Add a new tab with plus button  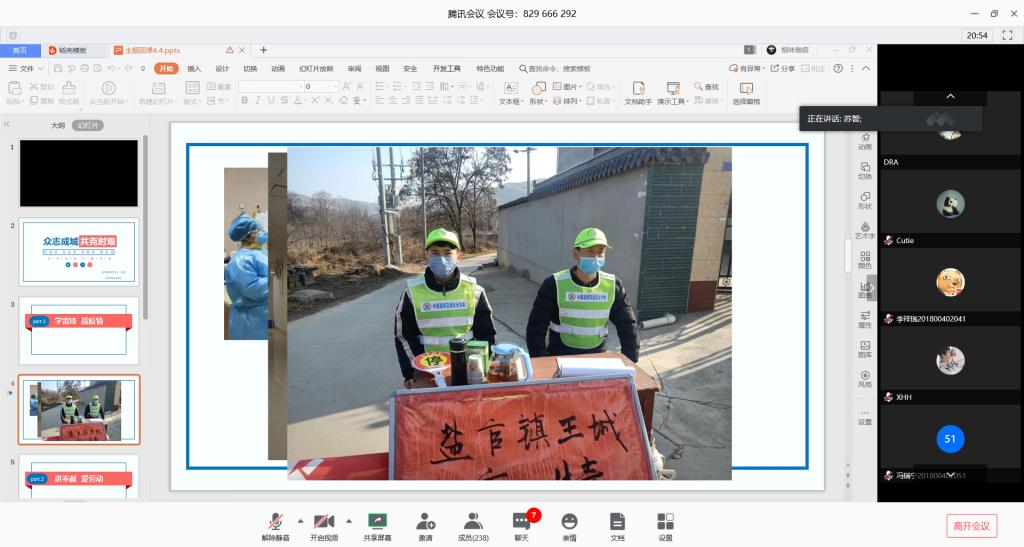pos(264,50)
